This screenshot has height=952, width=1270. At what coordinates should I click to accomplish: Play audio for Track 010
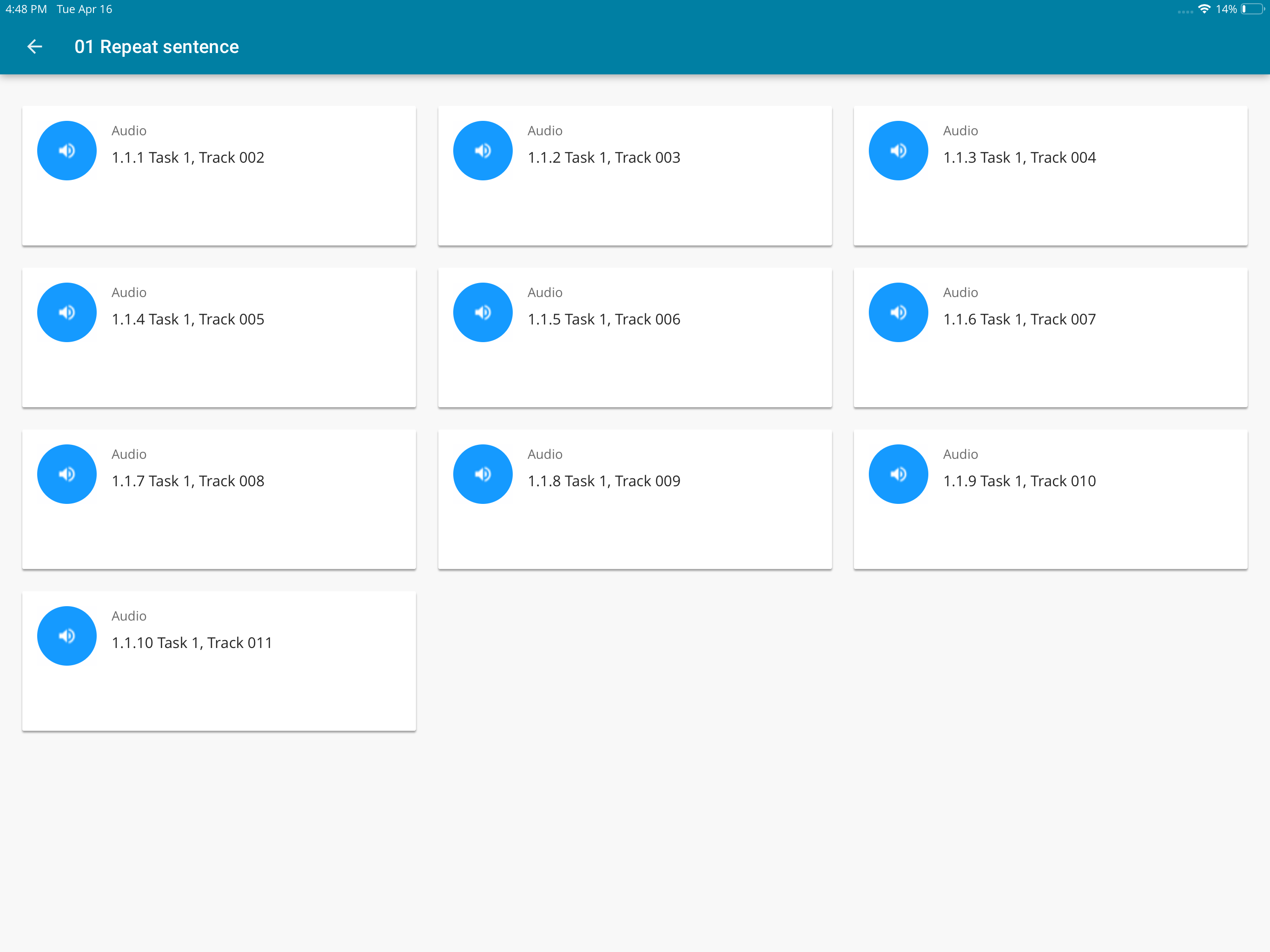pyautogui.click(x=899, y=474)
